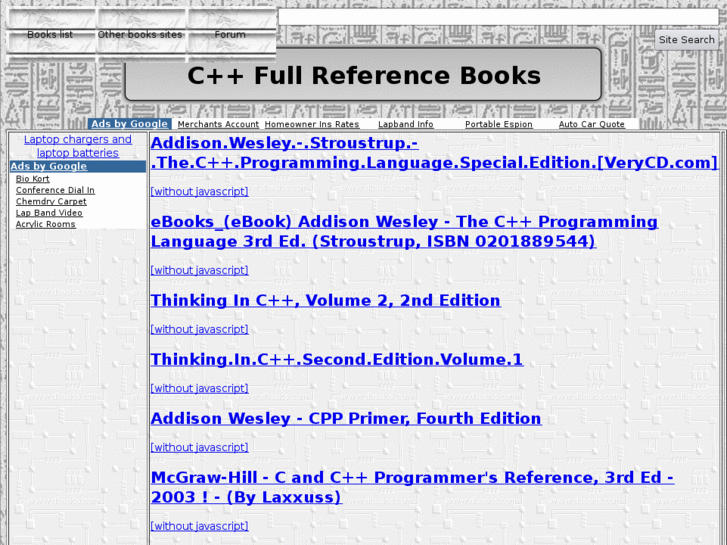This screenshot has width=727, height=545.
Task: Open the Forum menu item
Action: [230, 35]
